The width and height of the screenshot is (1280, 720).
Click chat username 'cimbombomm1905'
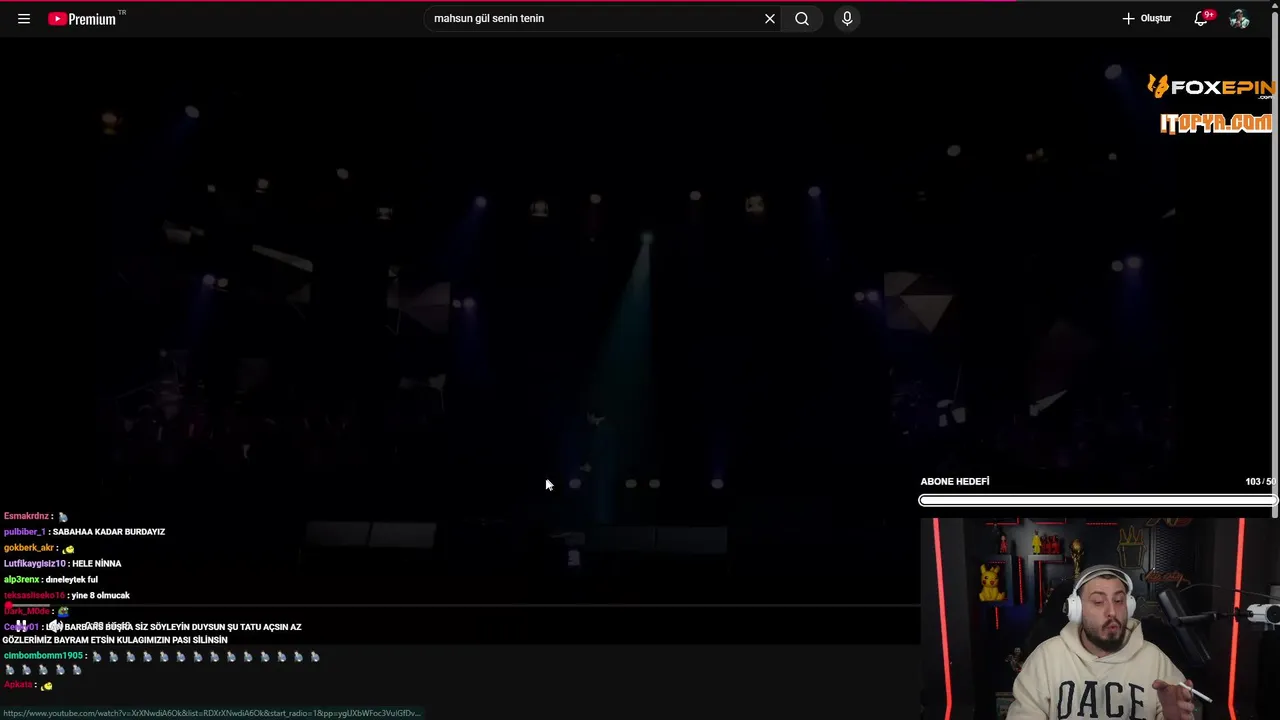43,656
